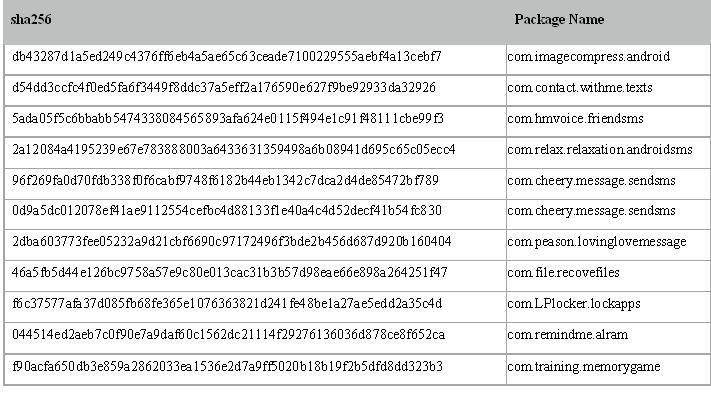Click the com.imagecompress.android package cell
Screen dimensions: 711x404
tap(588, 57)
